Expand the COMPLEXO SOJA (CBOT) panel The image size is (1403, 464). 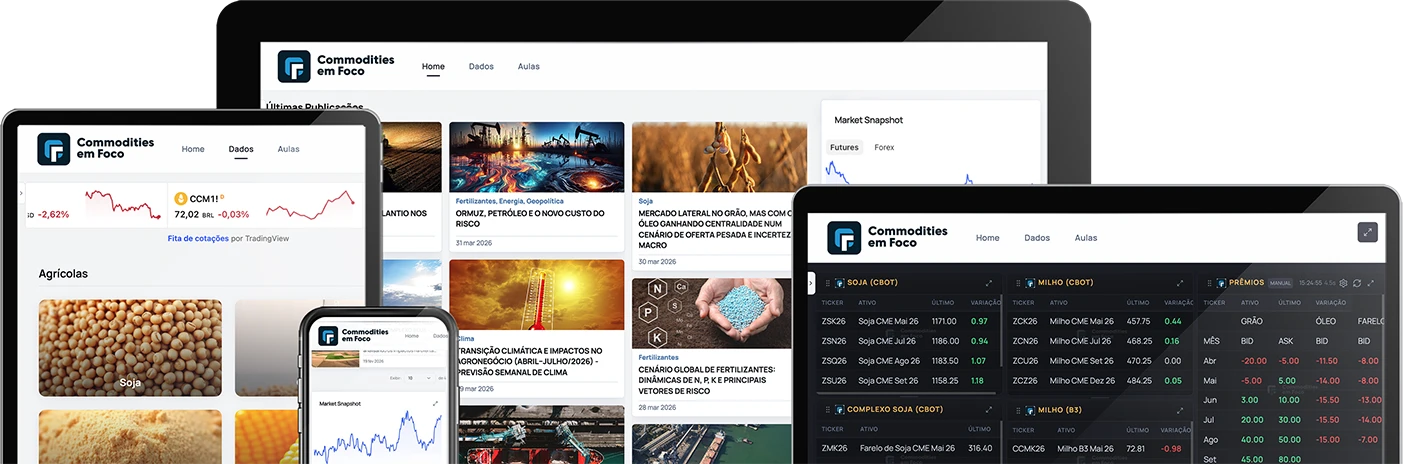(989, 410)
